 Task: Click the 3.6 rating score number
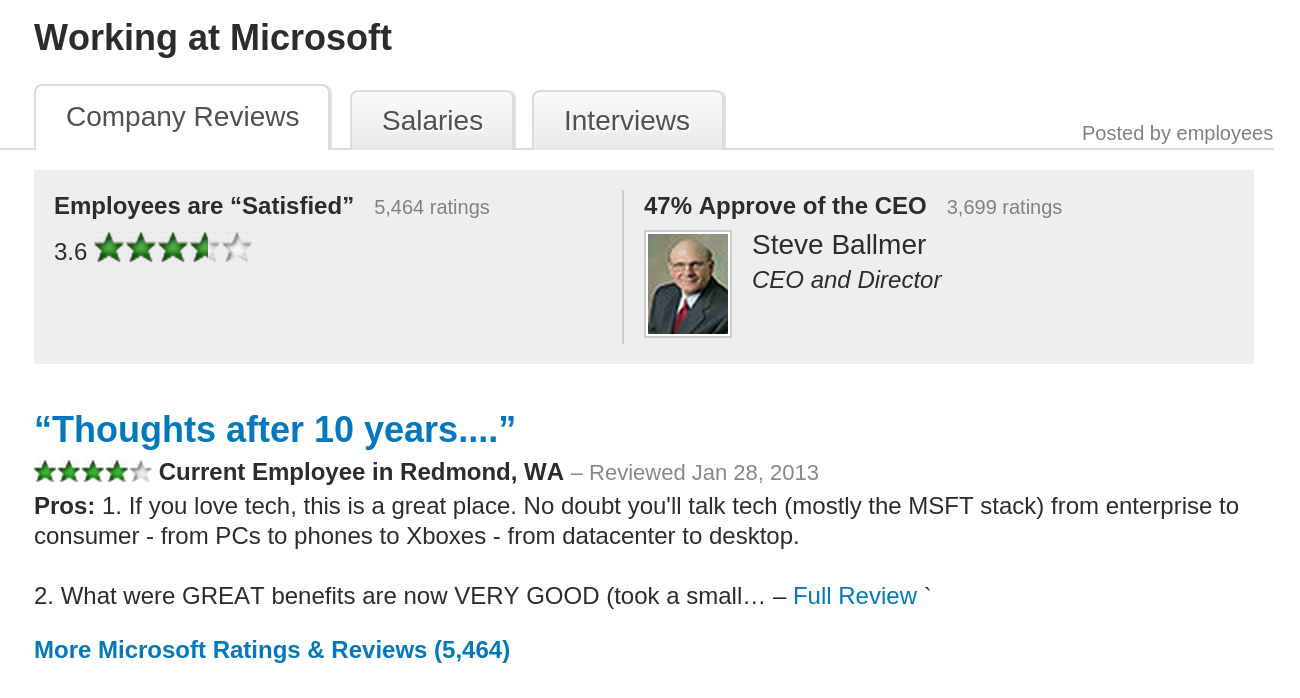(x=70, y=251)
